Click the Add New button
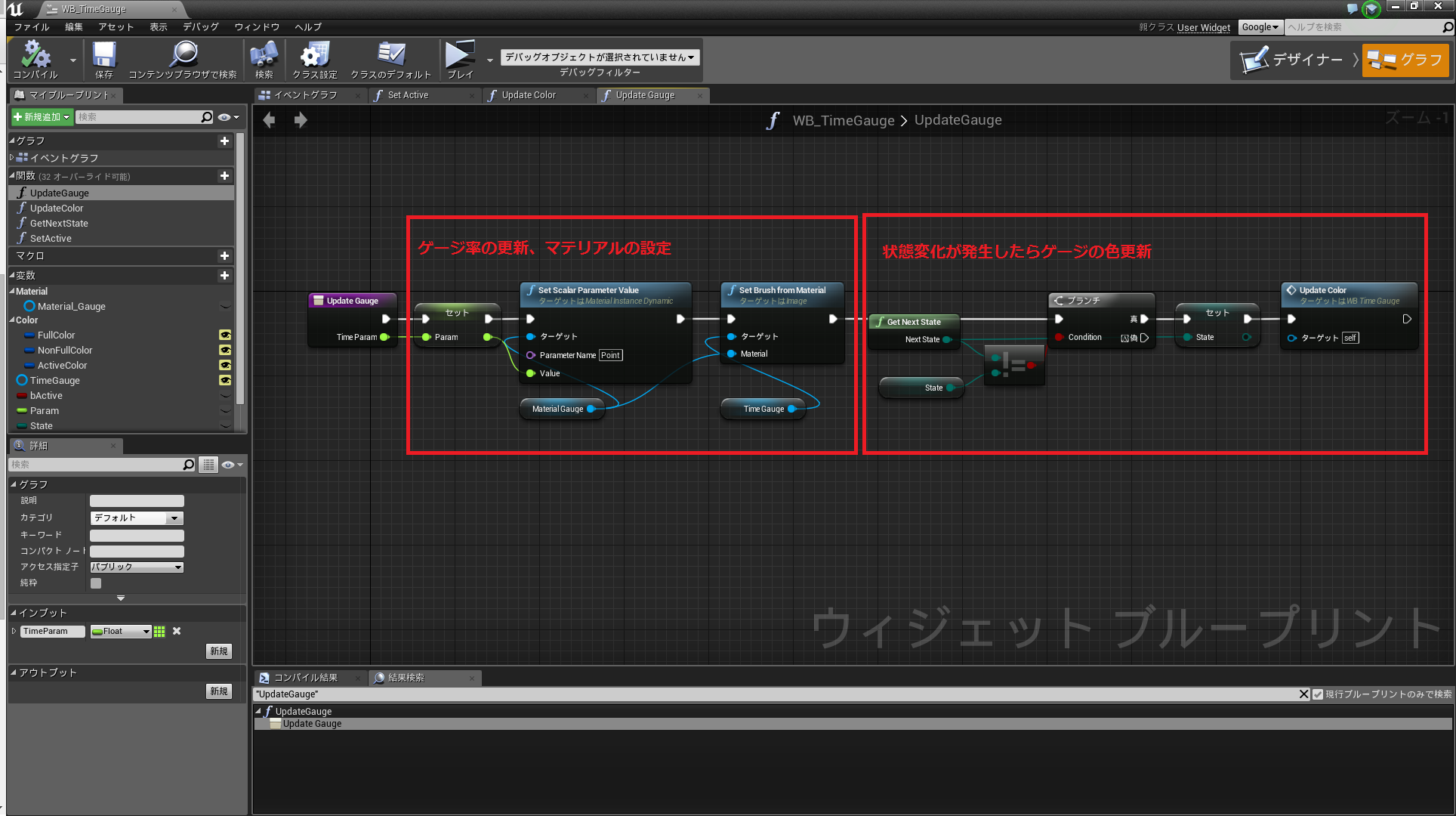Screen dimensions: 1456x816 coord(42,117)
